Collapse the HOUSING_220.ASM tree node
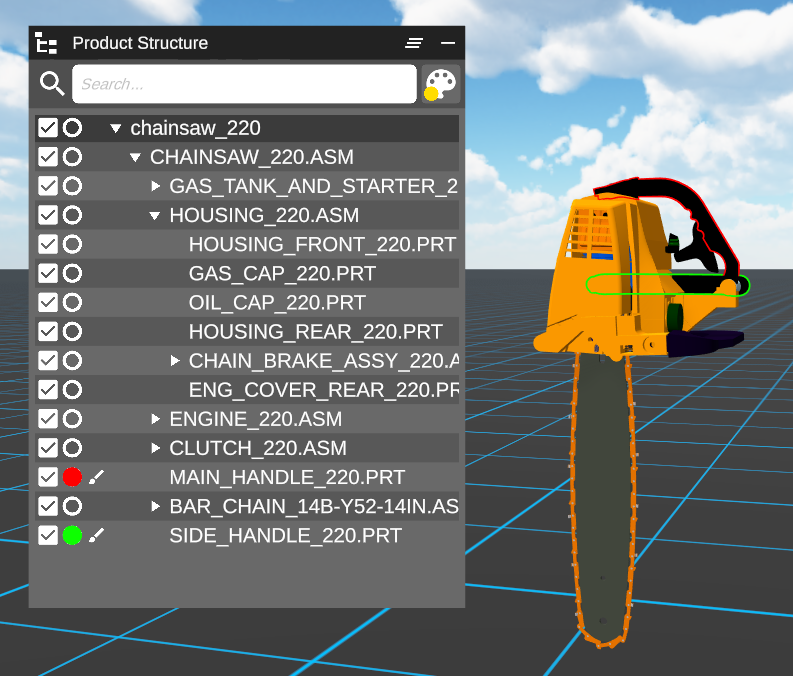This screenshot has width=793, height=676. (155, 215)
